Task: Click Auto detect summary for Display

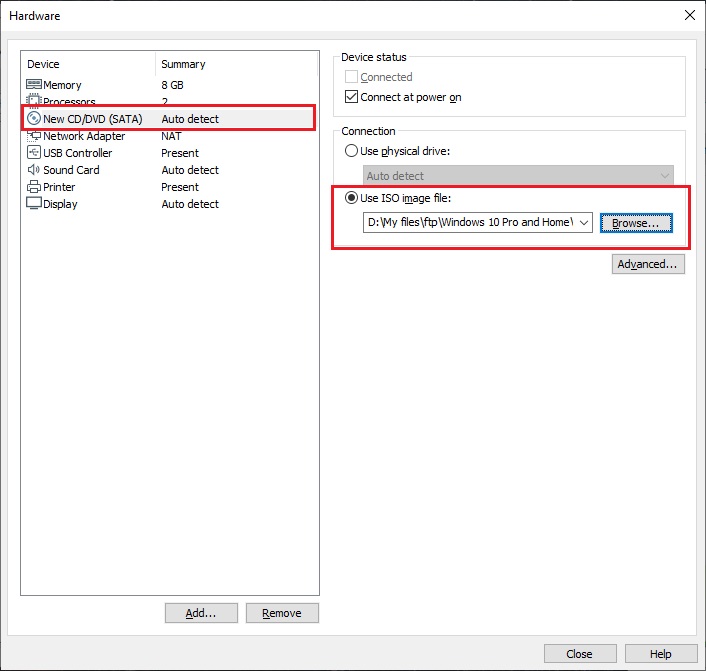Action: pos(190,204)
